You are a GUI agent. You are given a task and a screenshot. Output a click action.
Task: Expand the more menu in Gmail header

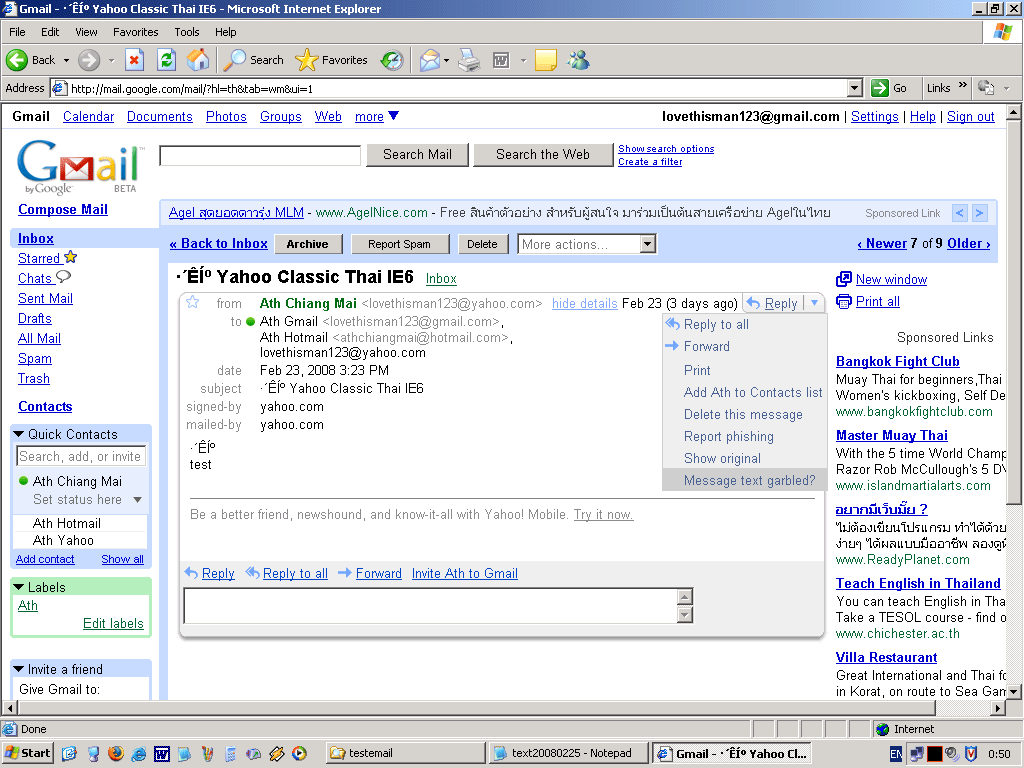coord(377,116)
